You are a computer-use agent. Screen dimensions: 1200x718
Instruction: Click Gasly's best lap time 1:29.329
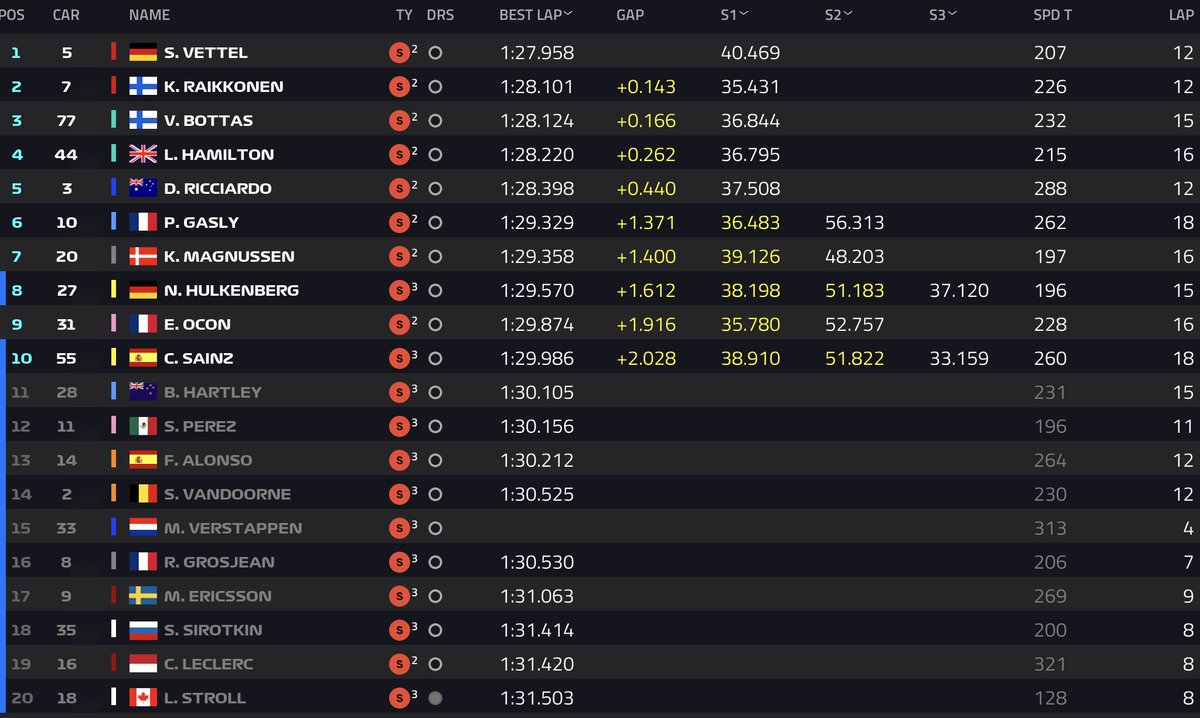point(537,223)
